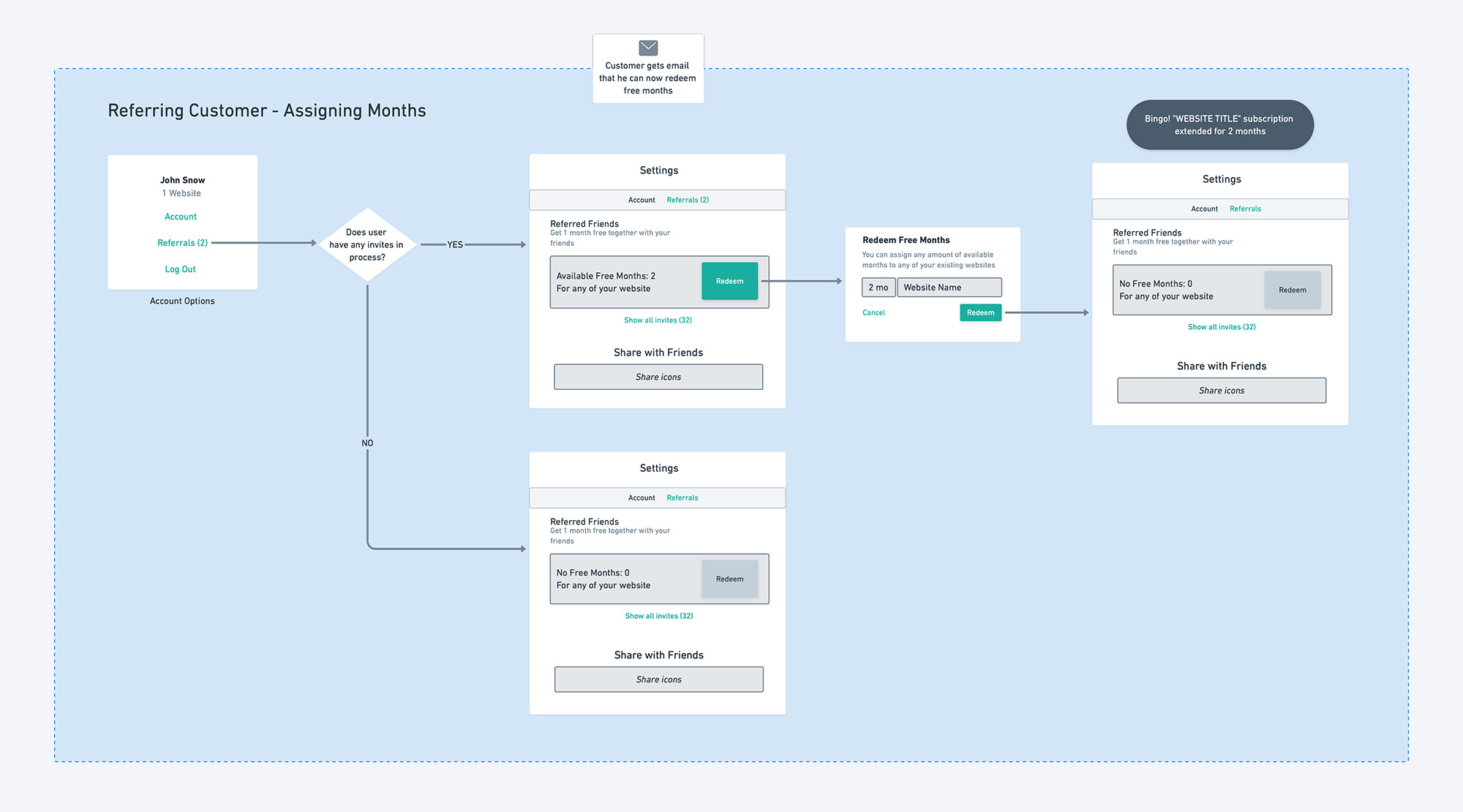Screen dimensions: 1463x812
Task: Click Log Out in Account Options
Action: click(x=180, y=269)
